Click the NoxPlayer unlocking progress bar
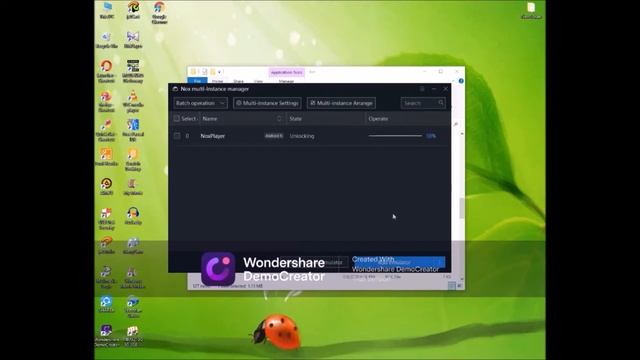This screenshot has height=360, width=640. [x=395, y=136]
